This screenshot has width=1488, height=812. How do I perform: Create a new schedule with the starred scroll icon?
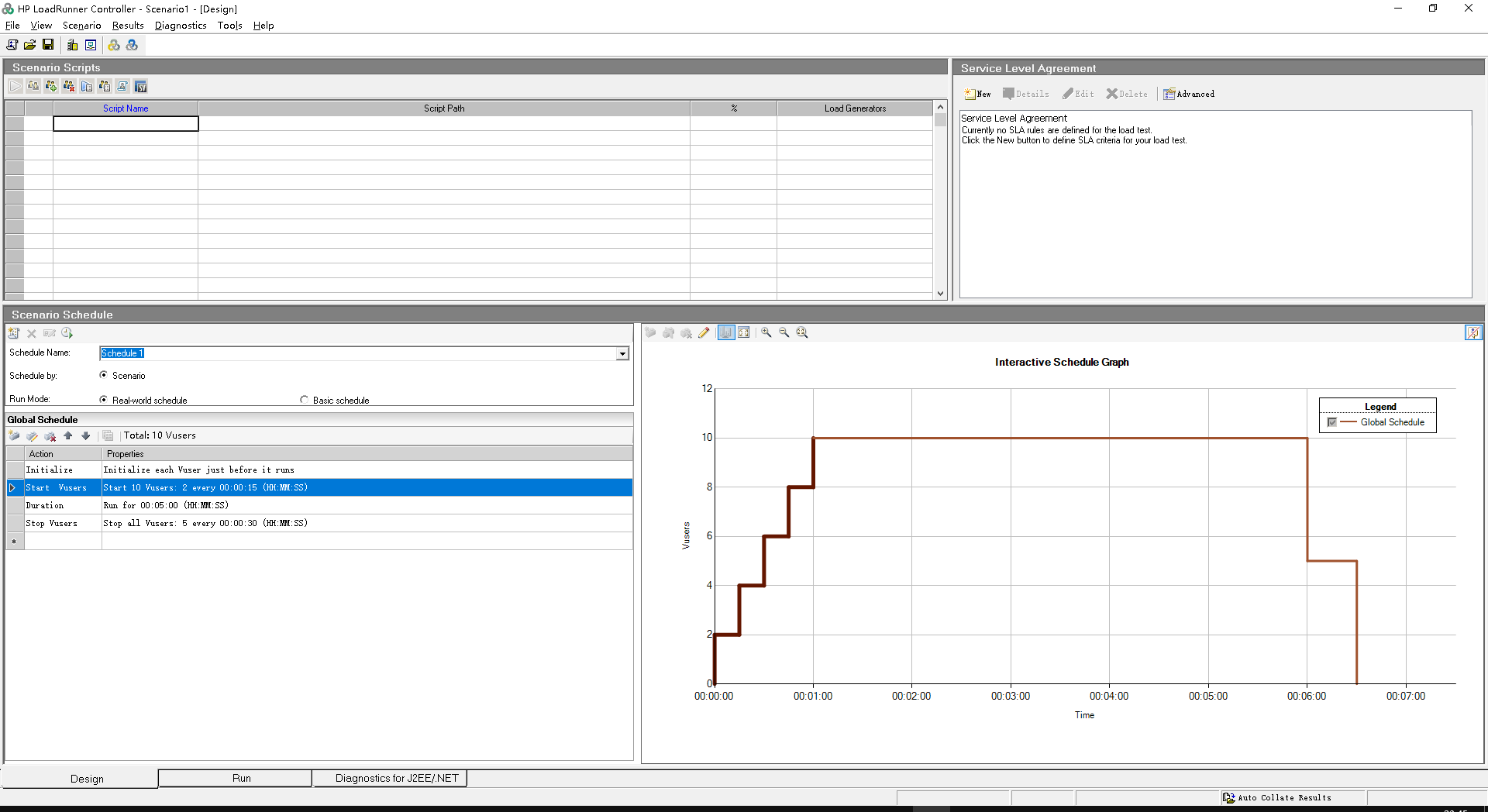coord(13,333)
